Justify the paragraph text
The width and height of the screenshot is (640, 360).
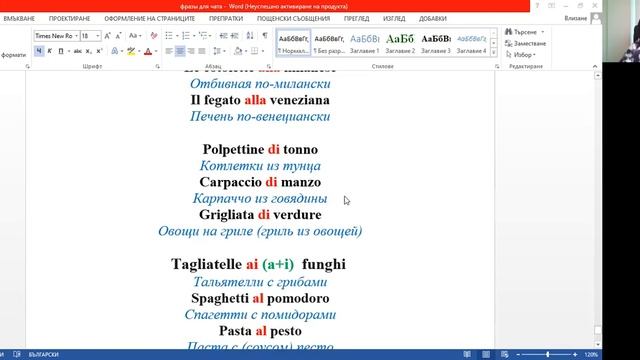pos(202,51)
